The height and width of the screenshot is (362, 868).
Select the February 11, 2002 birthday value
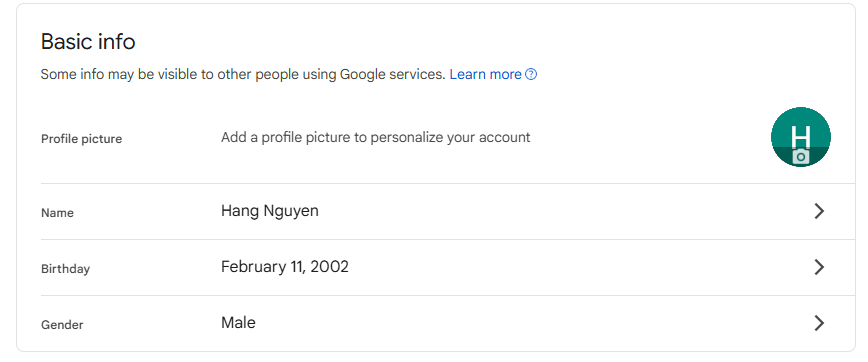click(x=285, y=267)
